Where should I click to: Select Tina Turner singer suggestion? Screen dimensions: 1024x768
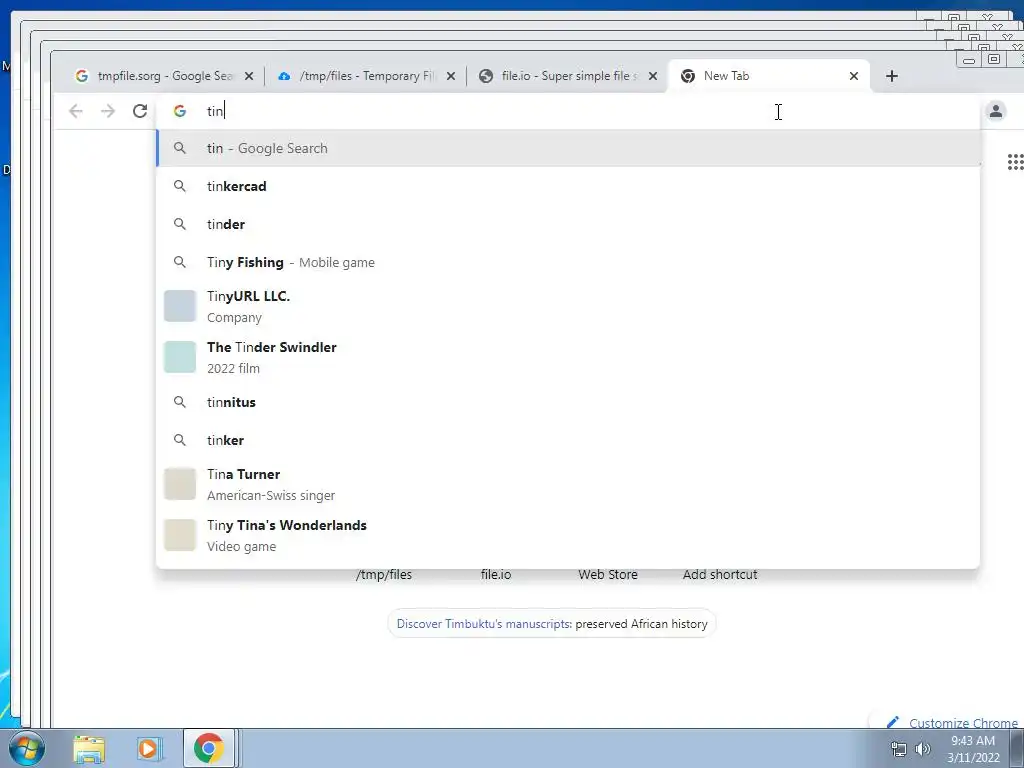[x=568, y=485]
